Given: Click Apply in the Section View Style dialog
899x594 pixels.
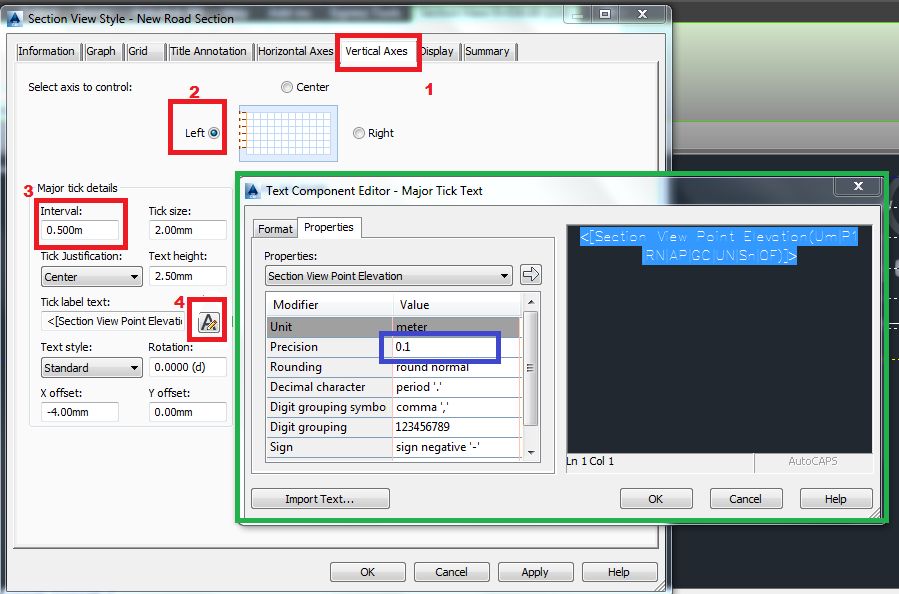Looking at the screenshot, I should (x=535, y=572).
